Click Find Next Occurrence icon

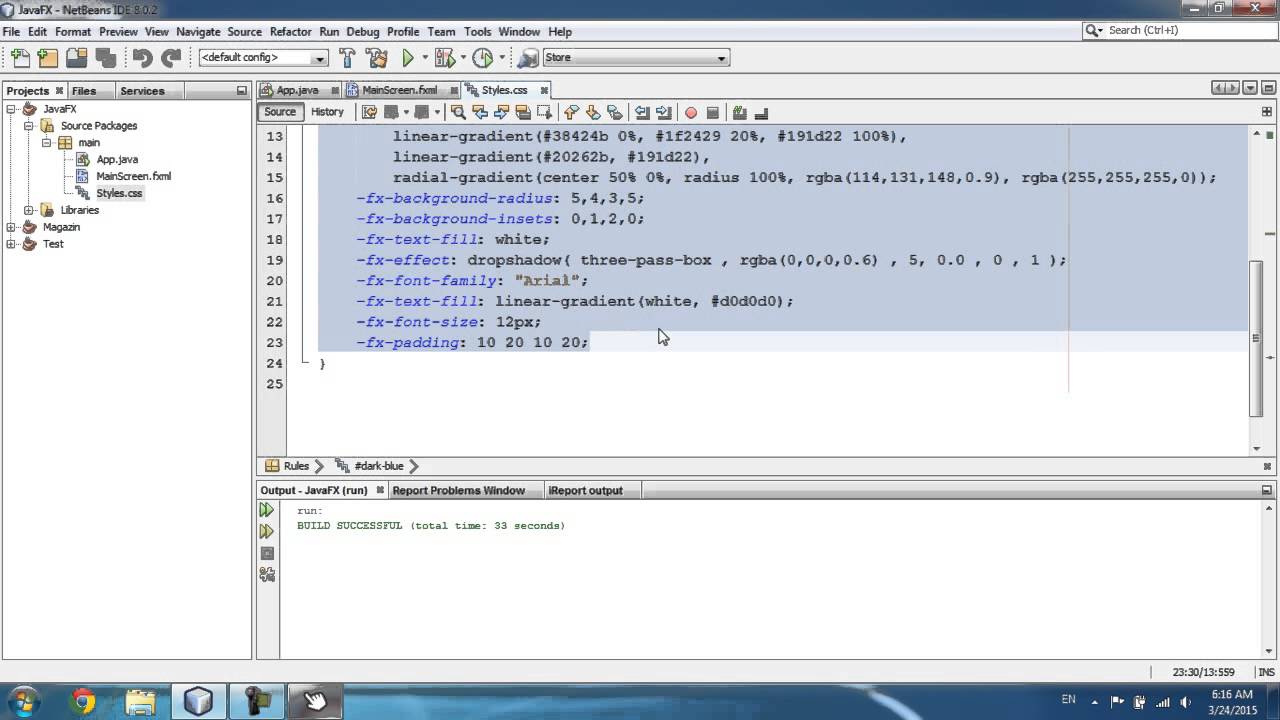[502, 112]
